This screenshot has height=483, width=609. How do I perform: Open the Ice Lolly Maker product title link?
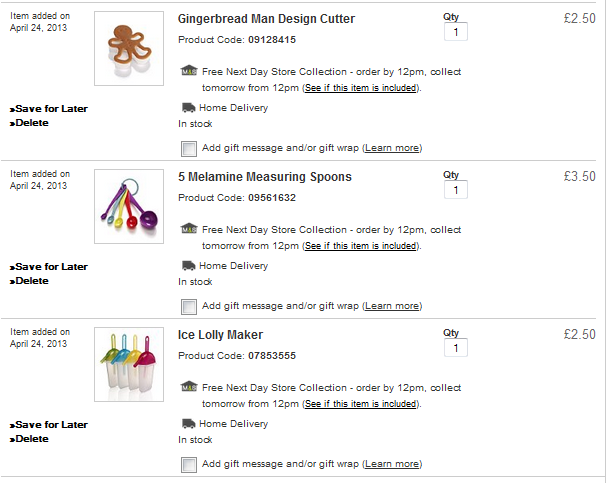(220, 335)
